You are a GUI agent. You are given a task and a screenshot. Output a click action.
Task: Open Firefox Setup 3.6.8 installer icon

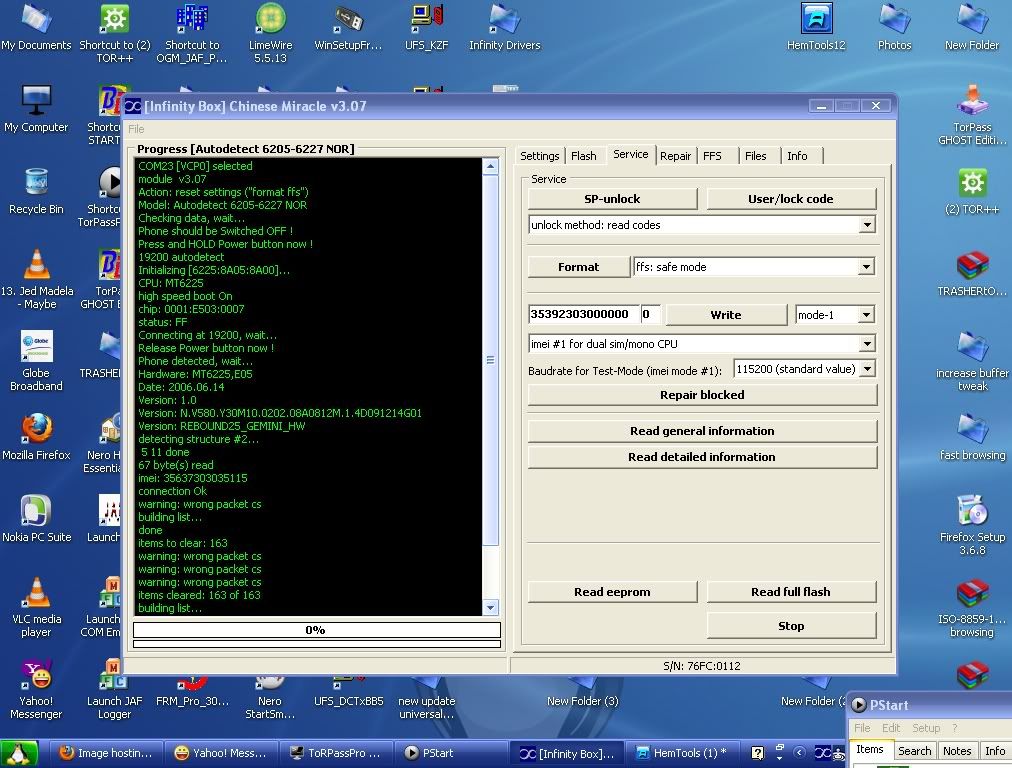click(x=972, y=525)
